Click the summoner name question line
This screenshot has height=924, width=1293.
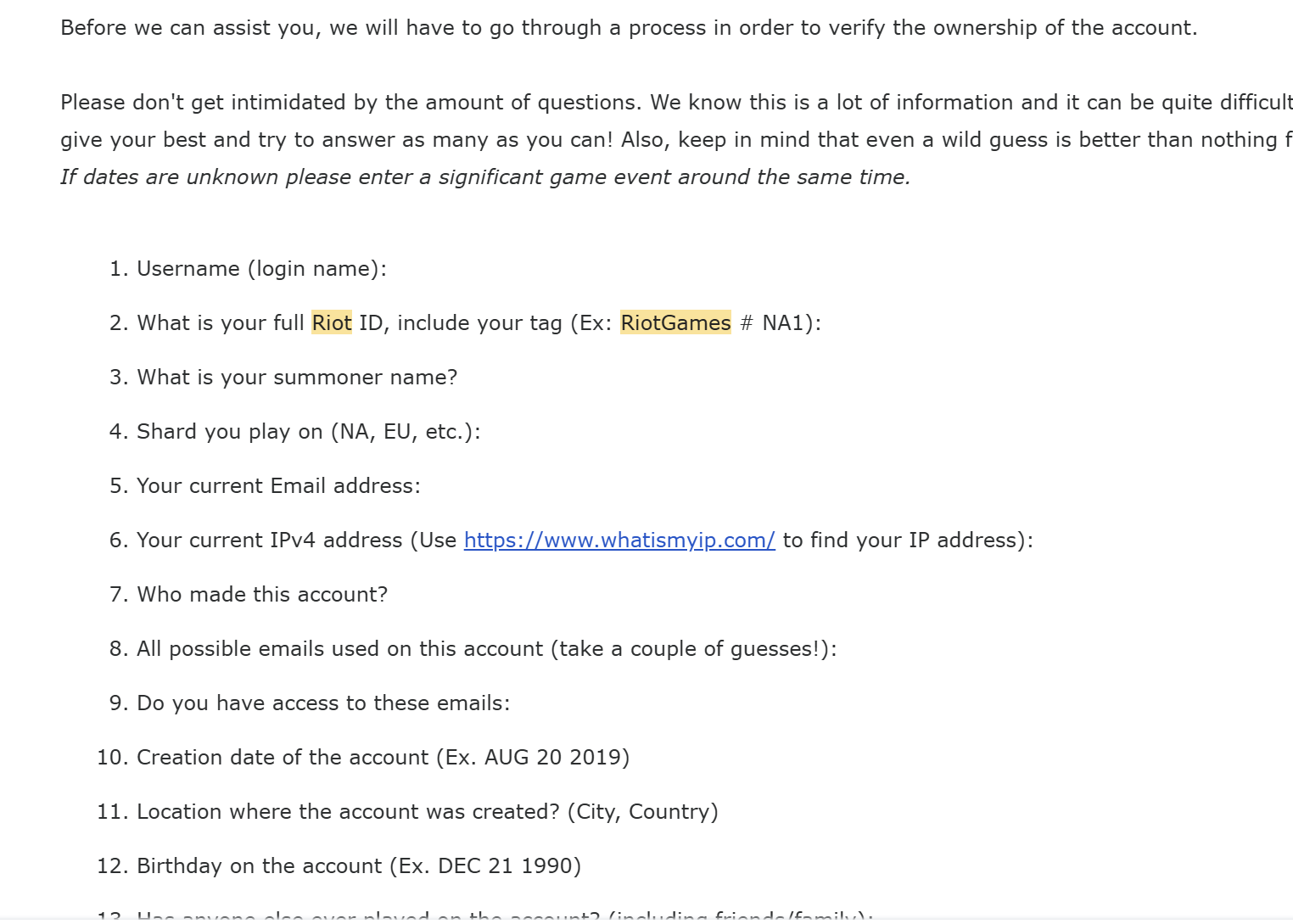click(297, 378)
